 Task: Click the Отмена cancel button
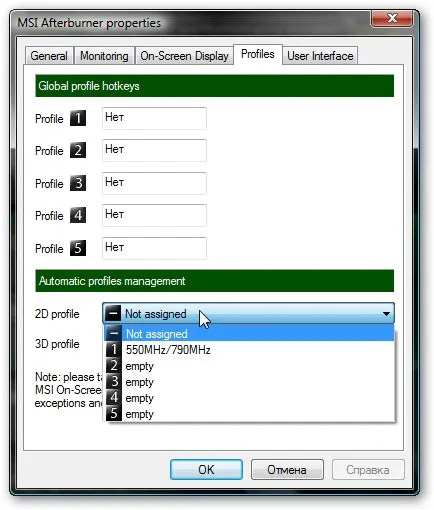[287, 470]
